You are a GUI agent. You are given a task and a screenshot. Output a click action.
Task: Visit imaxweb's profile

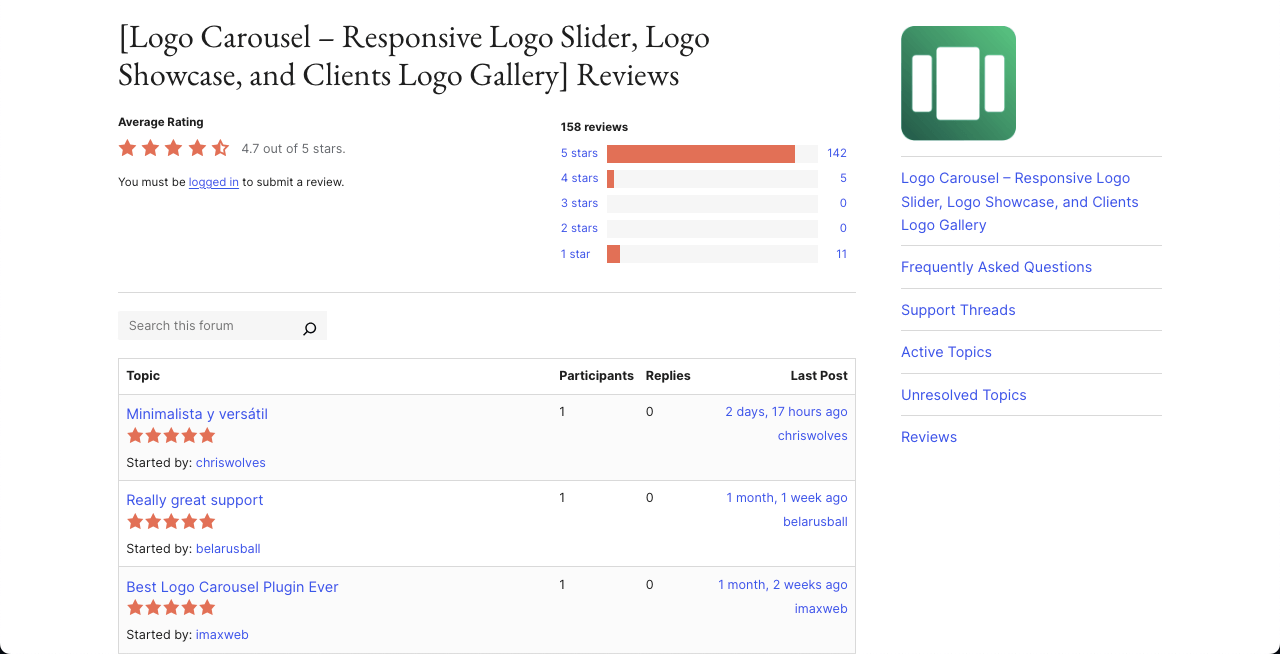click(222, 634)
